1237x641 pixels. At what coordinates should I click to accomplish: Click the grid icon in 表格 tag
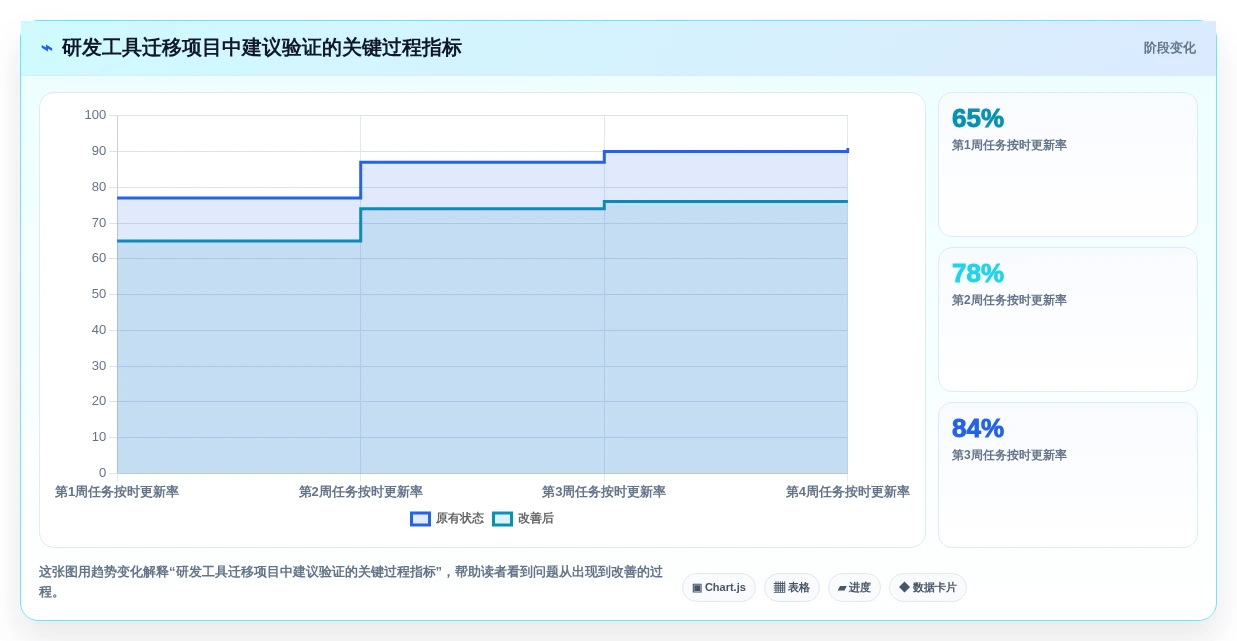(779, 588)
